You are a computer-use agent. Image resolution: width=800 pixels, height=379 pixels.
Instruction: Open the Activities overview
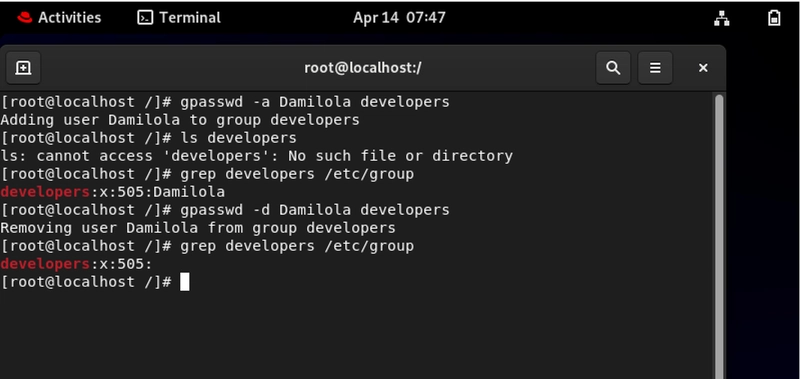59,18
